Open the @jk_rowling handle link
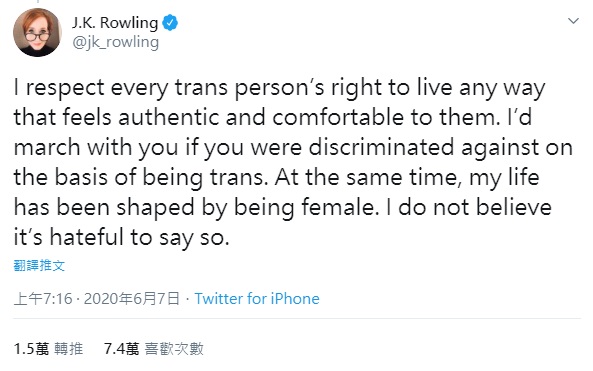Image resolution: width=593 pixels, height=371 pixels. point(115,42)
